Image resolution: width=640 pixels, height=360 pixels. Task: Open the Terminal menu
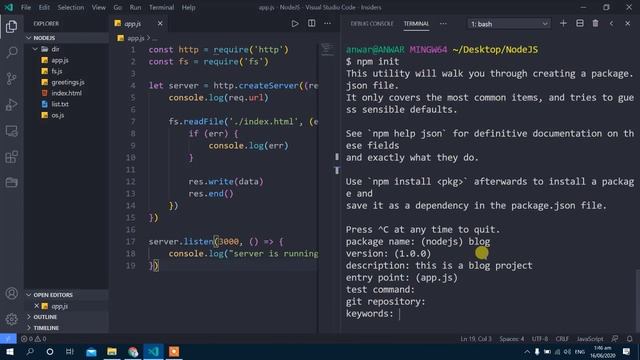pyautogui.click(x=161, y=7)
